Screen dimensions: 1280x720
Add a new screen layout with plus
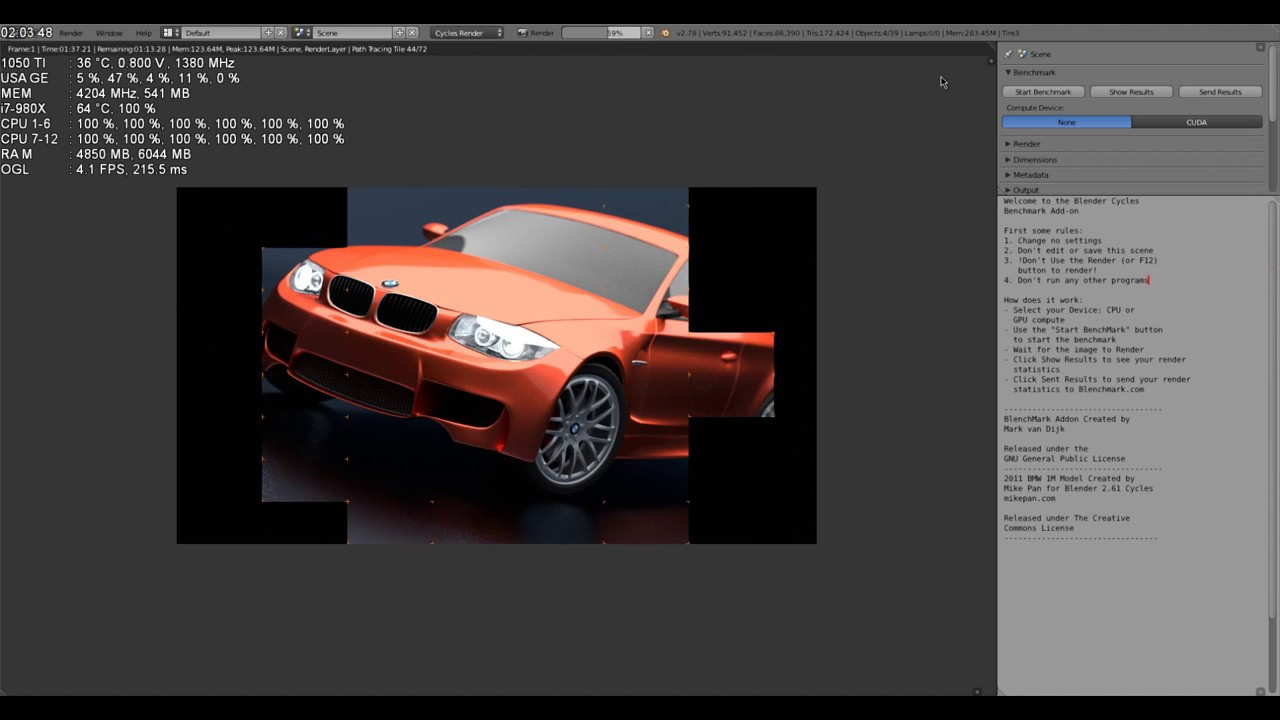pos(268,33)
